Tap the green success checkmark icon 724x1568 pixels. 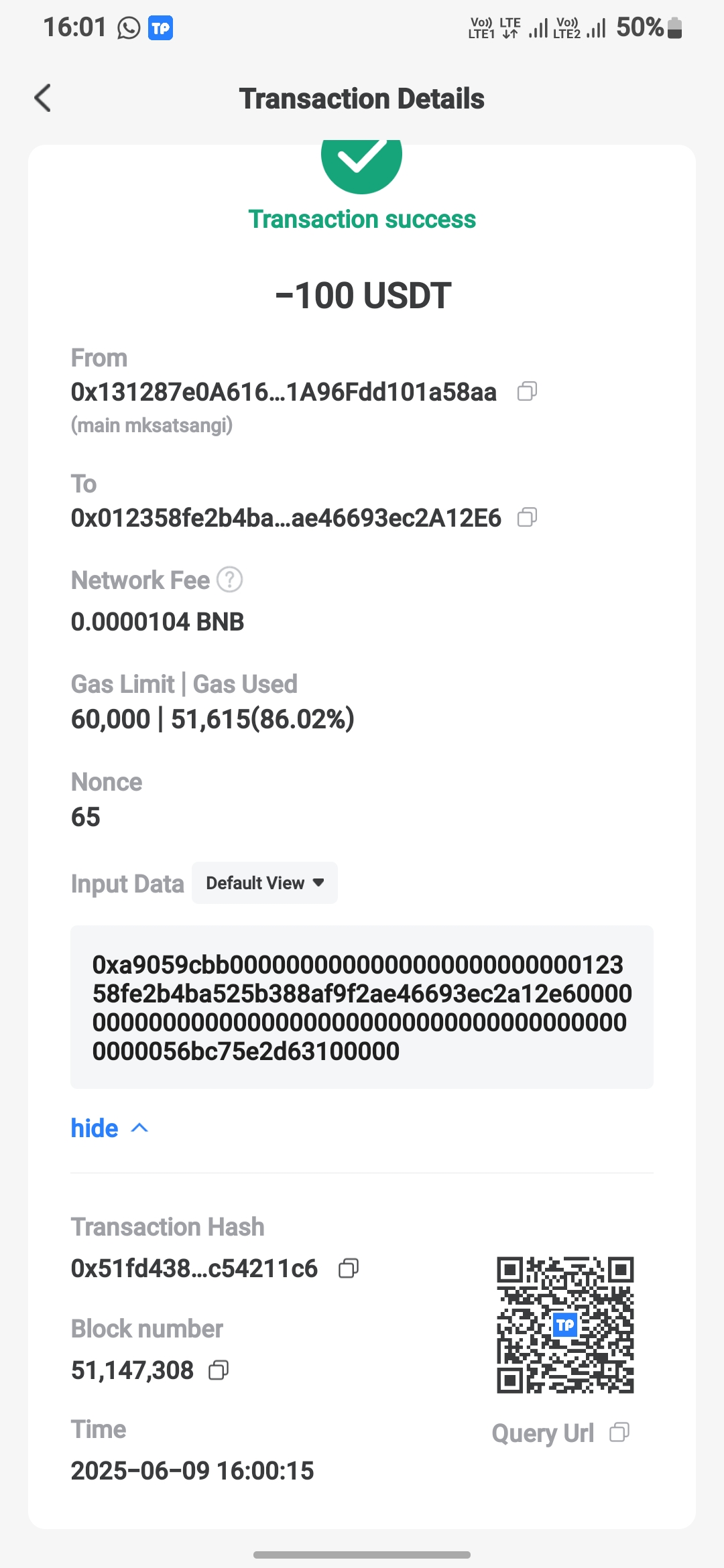[361, 161]
